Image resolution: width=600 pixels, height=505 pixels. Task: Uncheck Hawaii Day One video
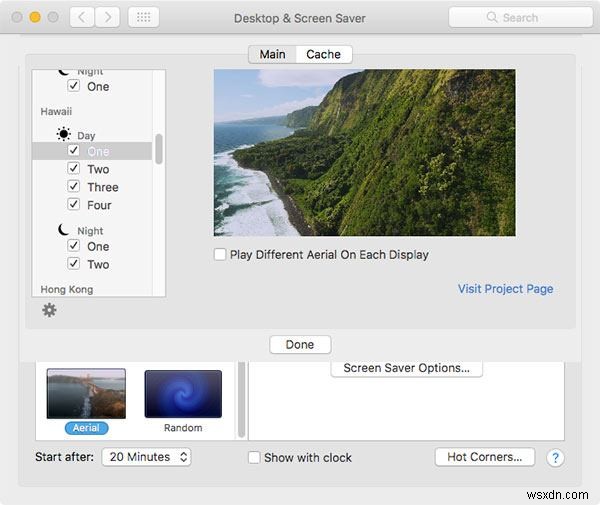[x=73, y=150]
